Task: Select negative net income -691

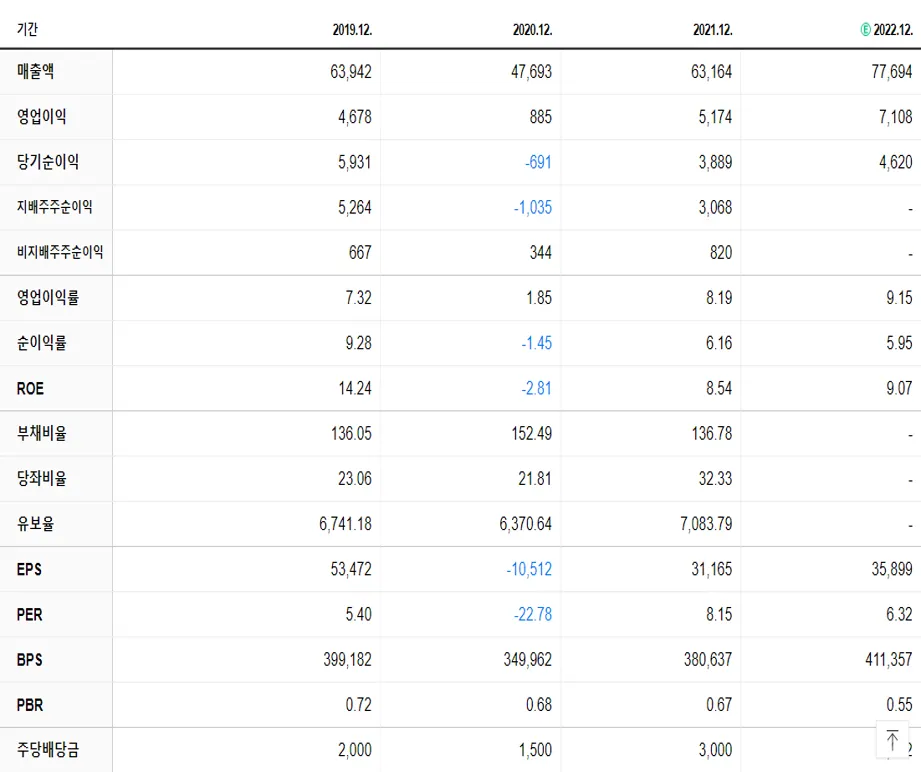Action: point(539,162)
